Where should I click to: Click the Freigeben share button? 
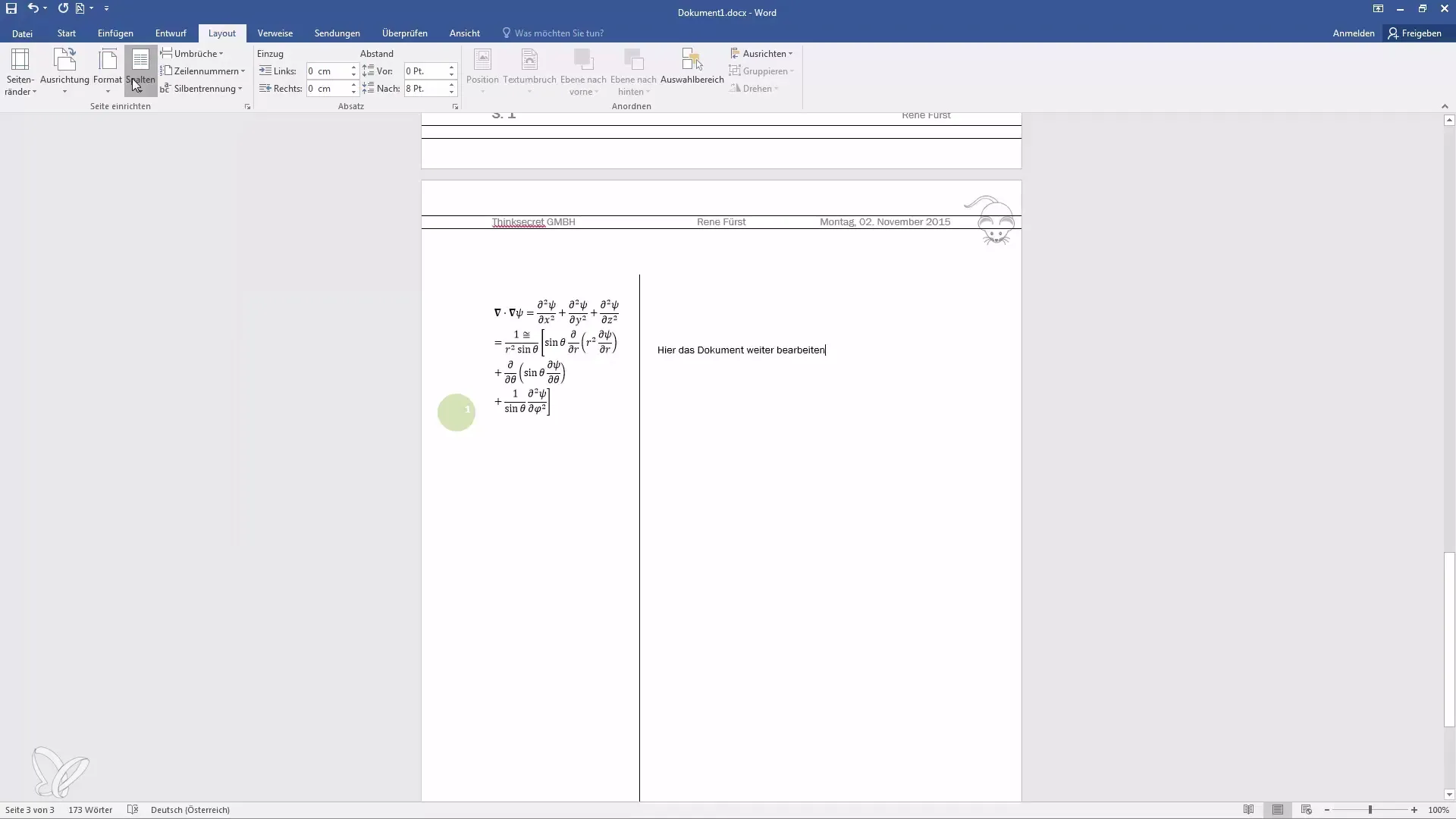point(1415,33)
